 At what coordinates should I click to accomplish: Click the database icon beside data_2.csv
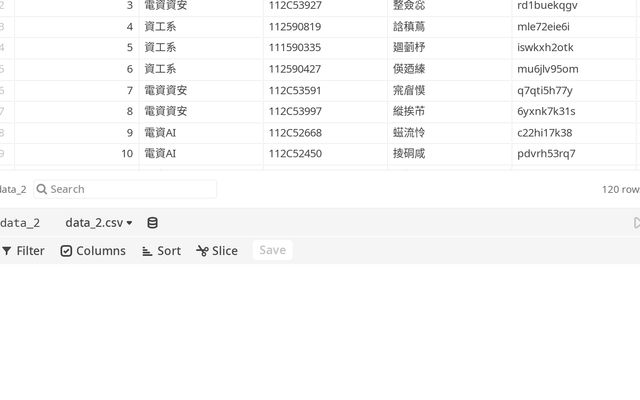152,223
